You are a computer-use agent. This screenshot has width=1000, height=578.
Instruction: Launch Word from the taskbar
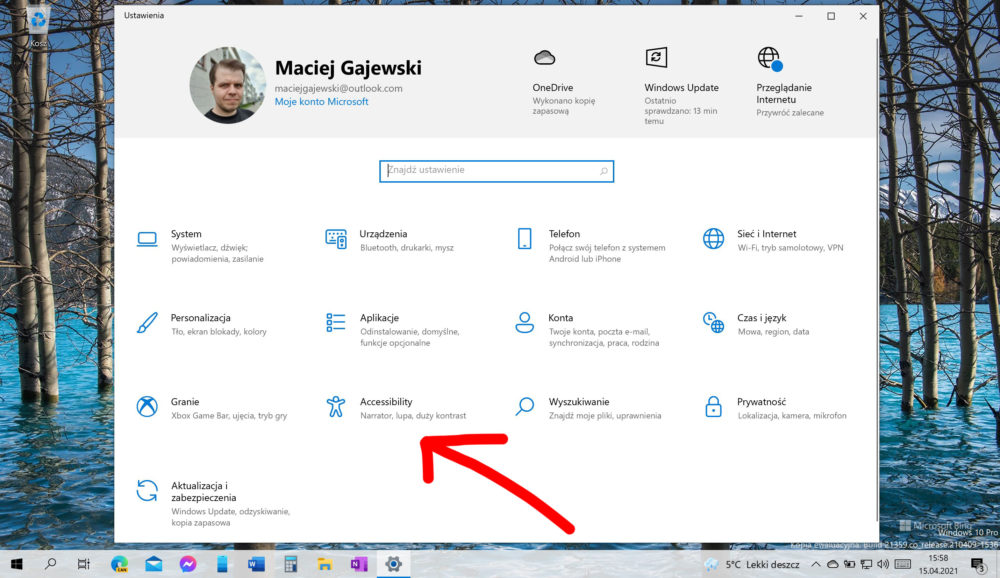256,564
